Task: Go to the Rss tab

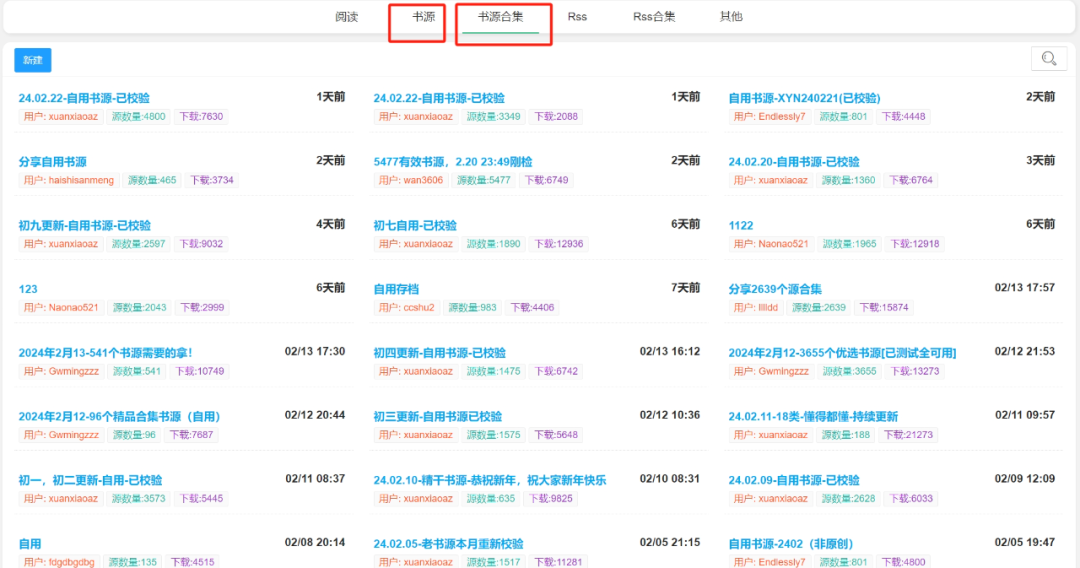Action: 577,17
